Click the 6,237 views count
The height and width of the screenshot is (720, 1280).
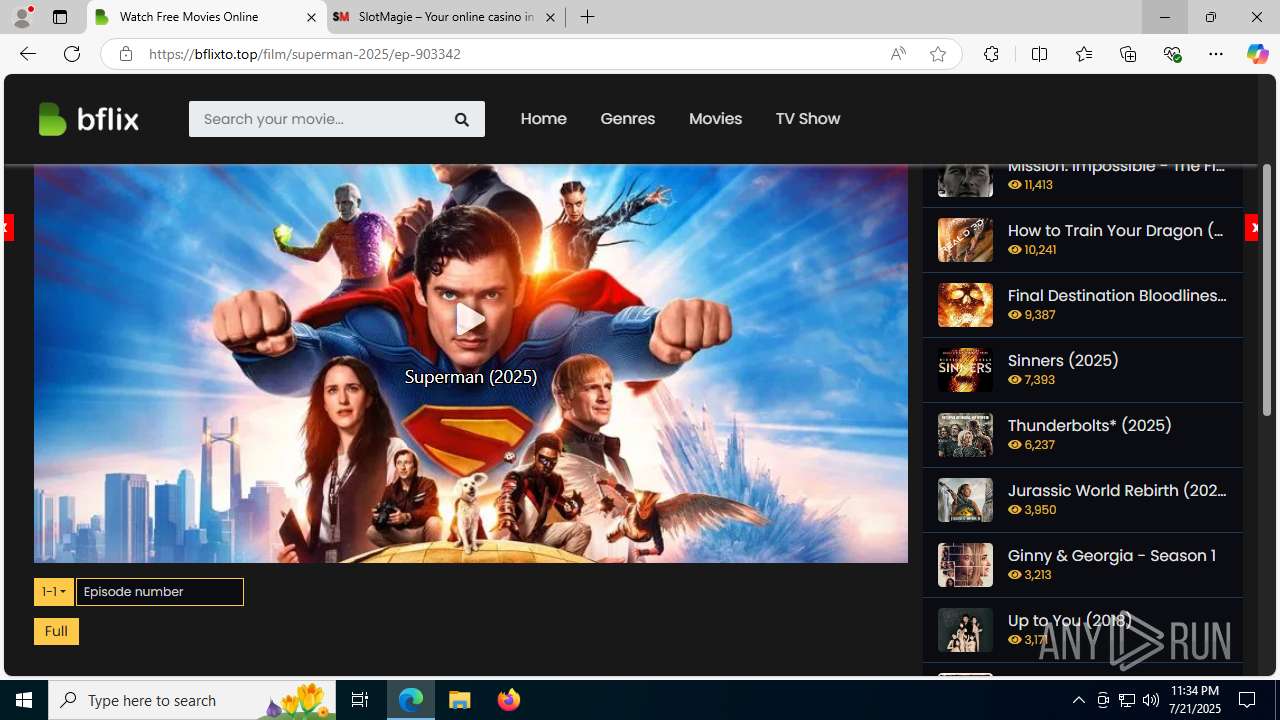click(1032, 445)
